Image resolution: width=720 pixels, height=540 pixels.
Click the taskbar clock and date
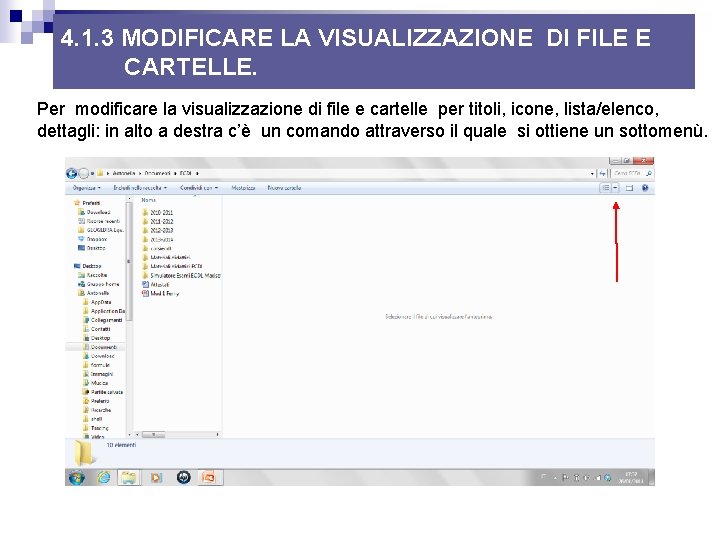631,478
